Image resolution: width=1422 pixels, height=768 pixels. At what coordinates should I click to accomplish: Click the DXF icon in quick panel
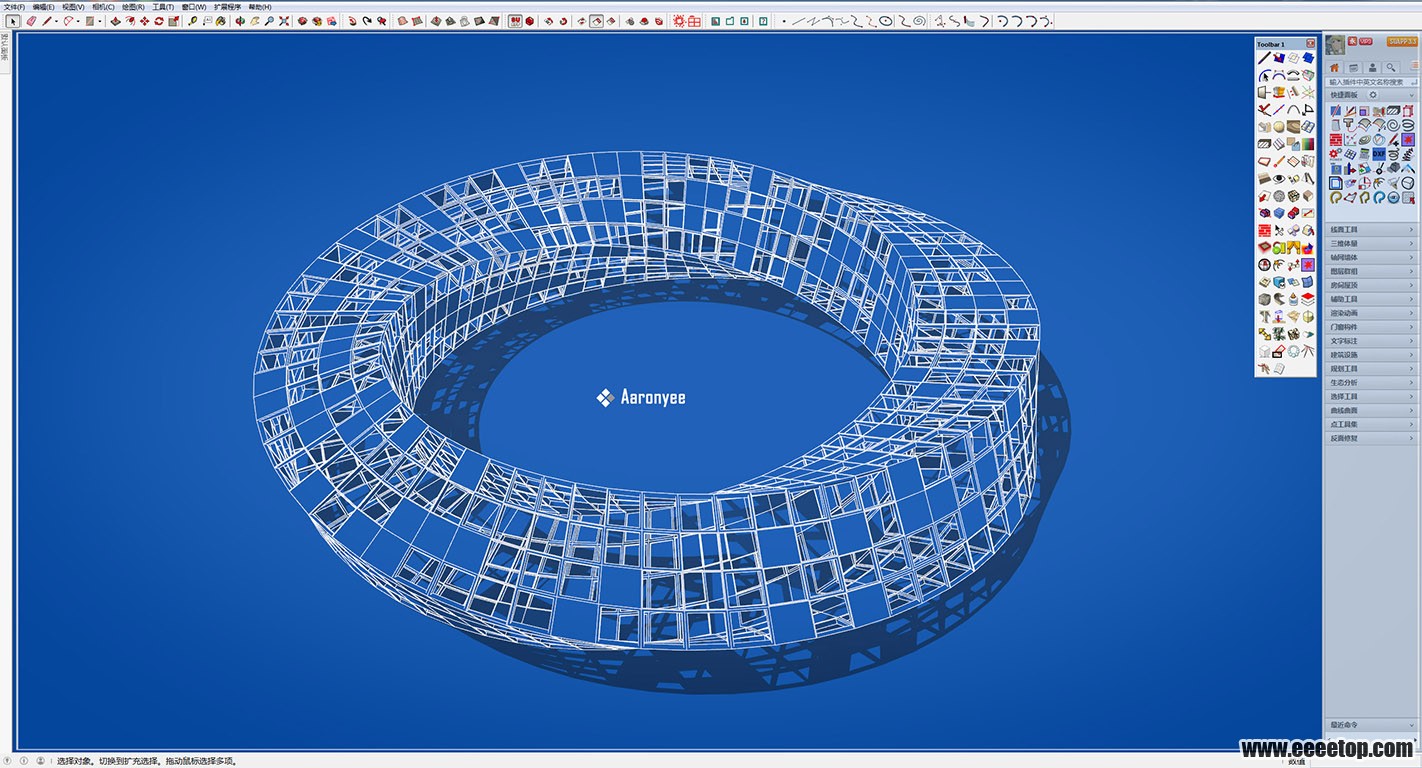[x=1379, y=154]
